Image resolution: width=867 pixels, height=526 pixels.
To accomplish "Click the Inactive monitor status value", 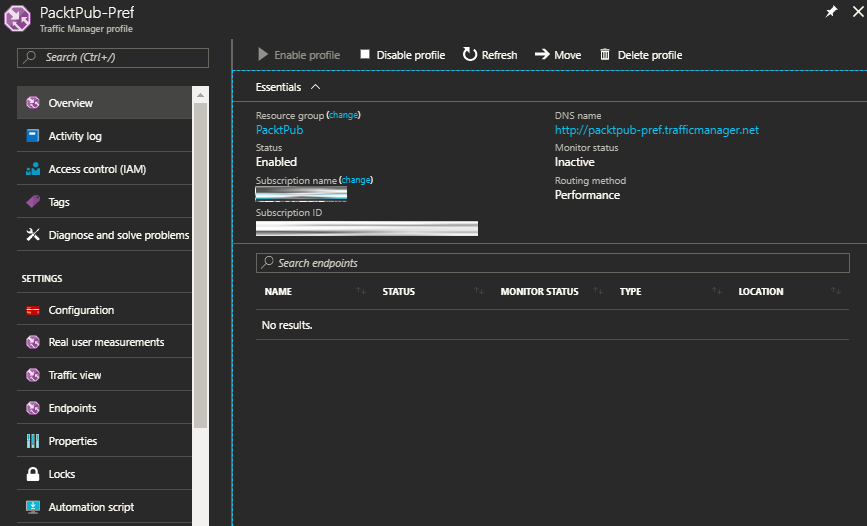I will pyautogui.click(x=574, y=162).
